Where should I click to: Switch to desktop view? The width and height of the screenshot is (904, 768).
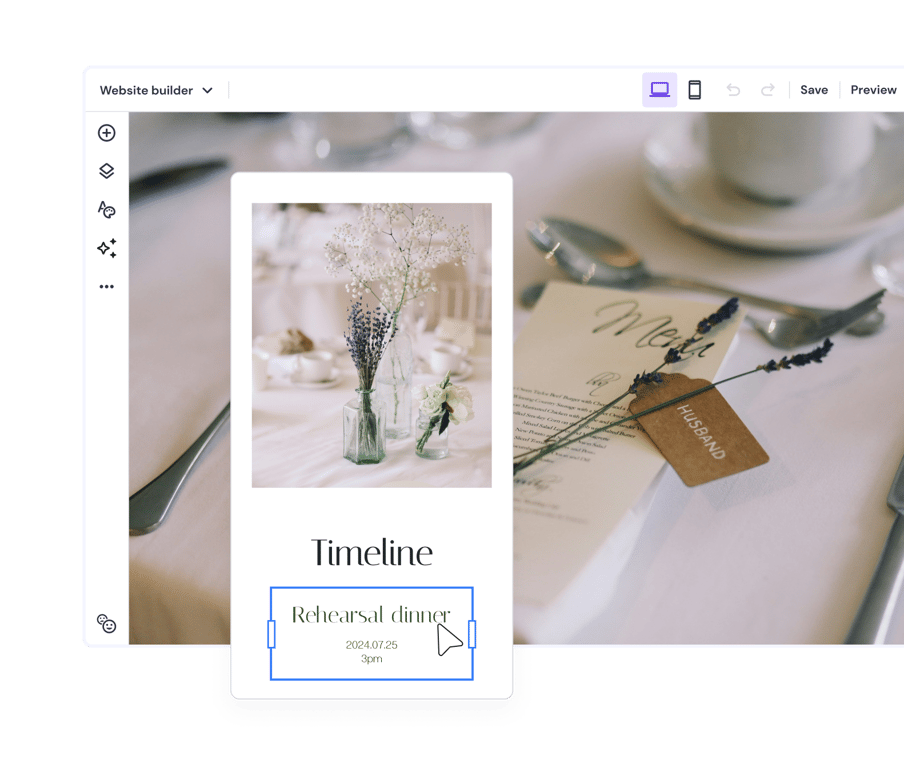pos(659,90)
